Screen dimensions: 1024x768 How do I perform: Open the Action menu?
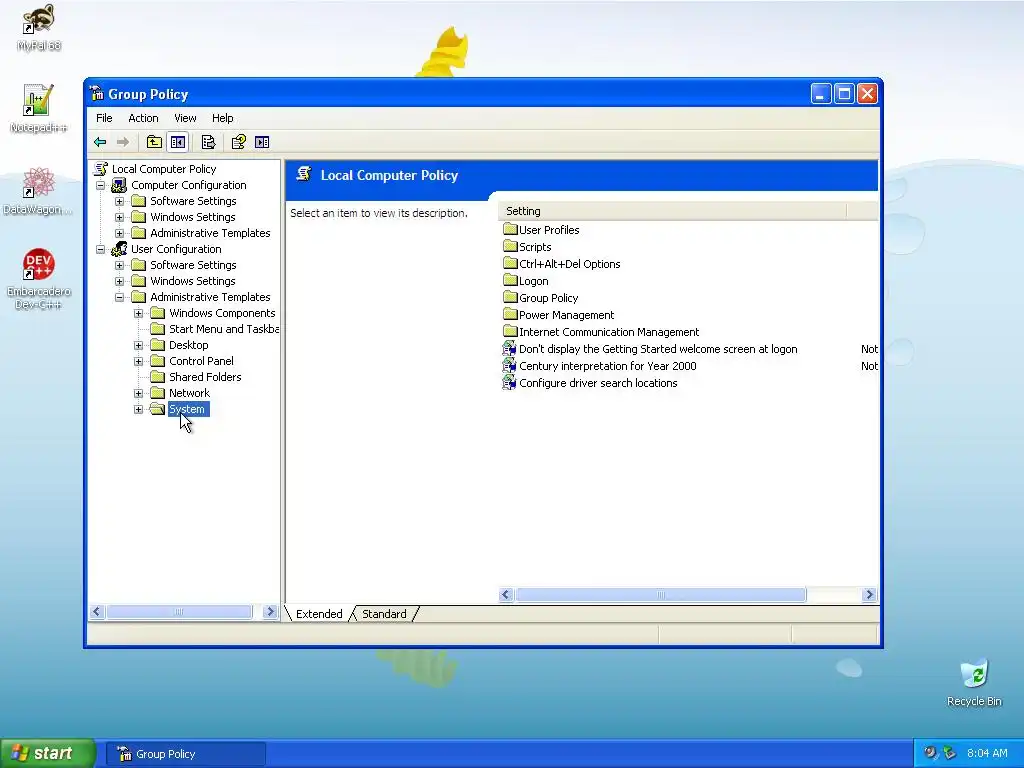[x=143, y=118]
